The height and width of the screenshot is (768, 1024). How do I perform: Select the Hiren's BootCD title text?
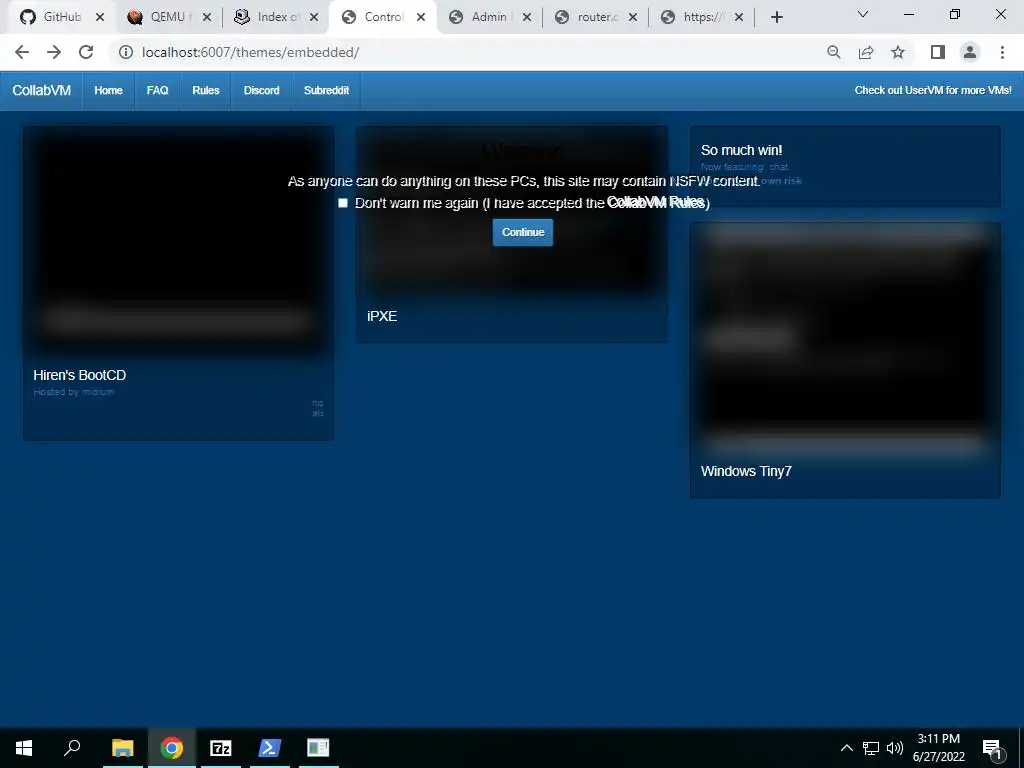coord(80,375)
